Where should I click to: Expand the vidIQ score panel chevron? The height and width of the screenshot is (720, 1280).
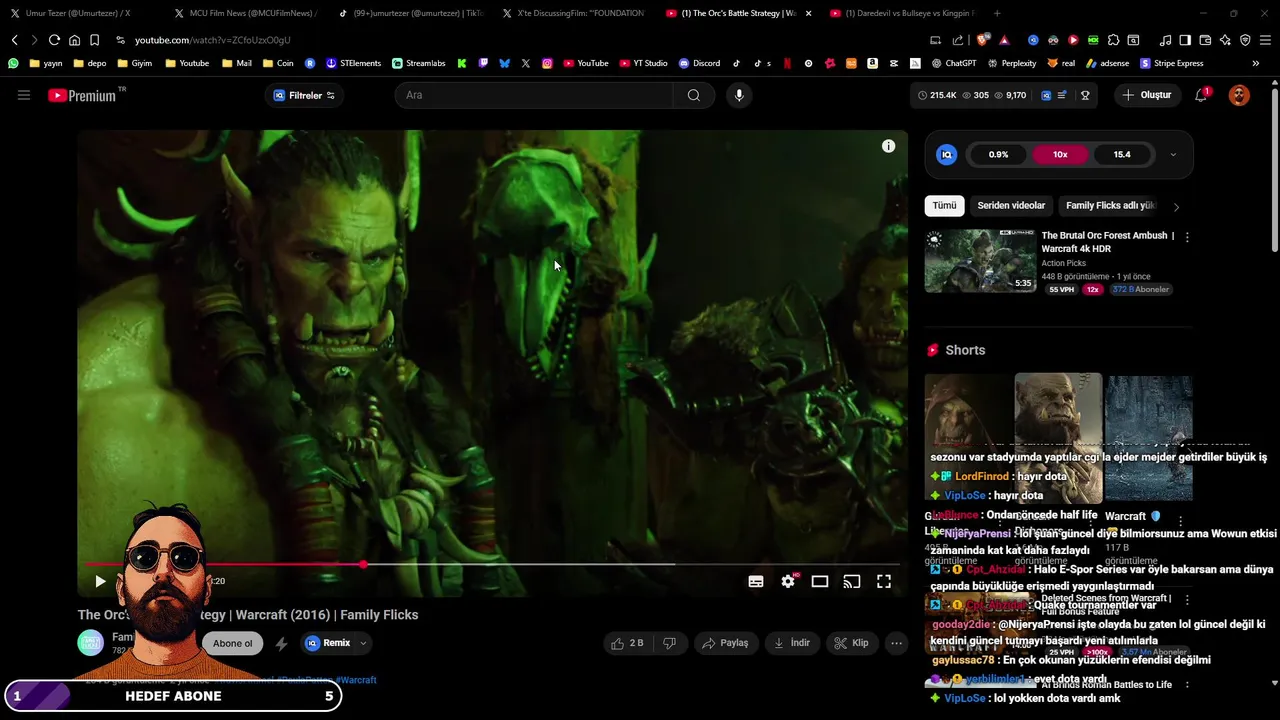[1173, 155]
